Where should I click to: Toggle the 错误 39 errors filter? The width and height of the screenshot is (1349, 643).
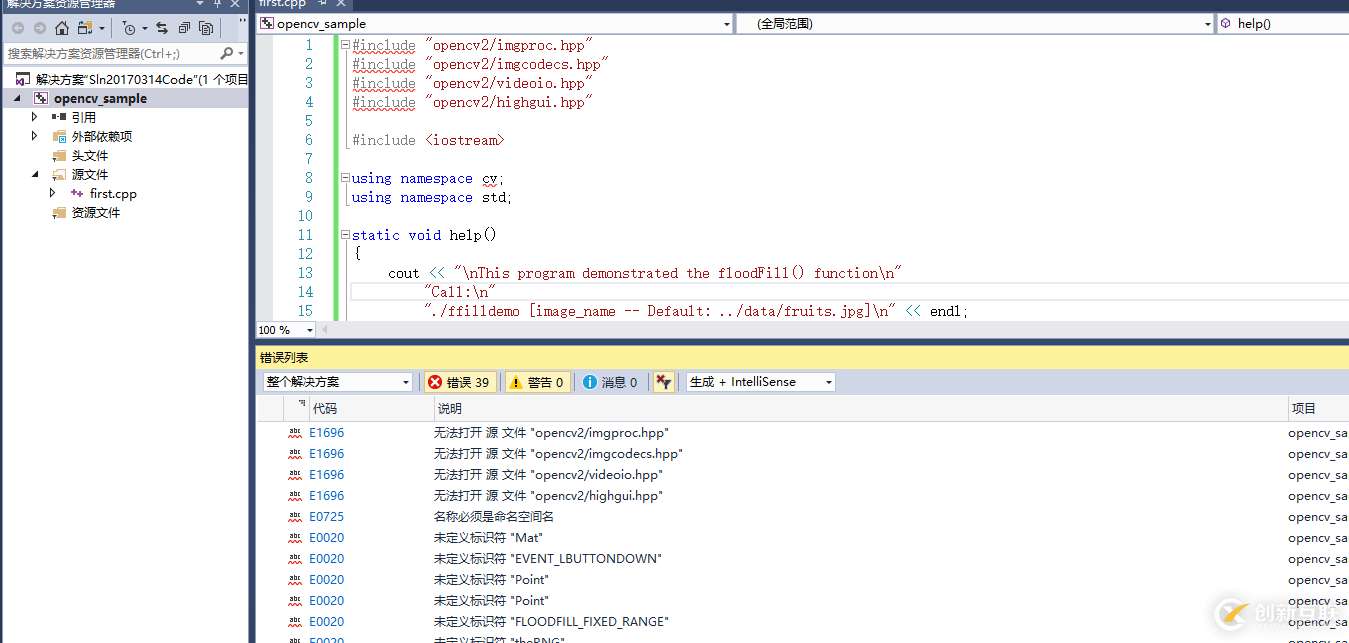(x=459, y=382)
